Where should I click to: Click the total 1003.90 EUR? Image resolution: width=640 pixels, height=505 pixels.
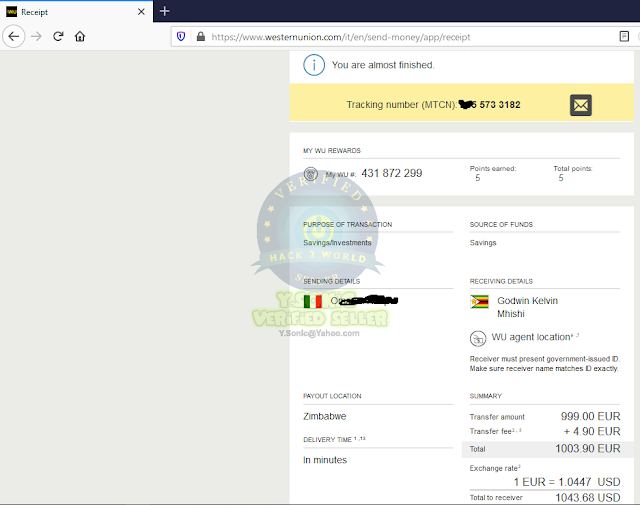pyautogui.click(x=588, y=448)
